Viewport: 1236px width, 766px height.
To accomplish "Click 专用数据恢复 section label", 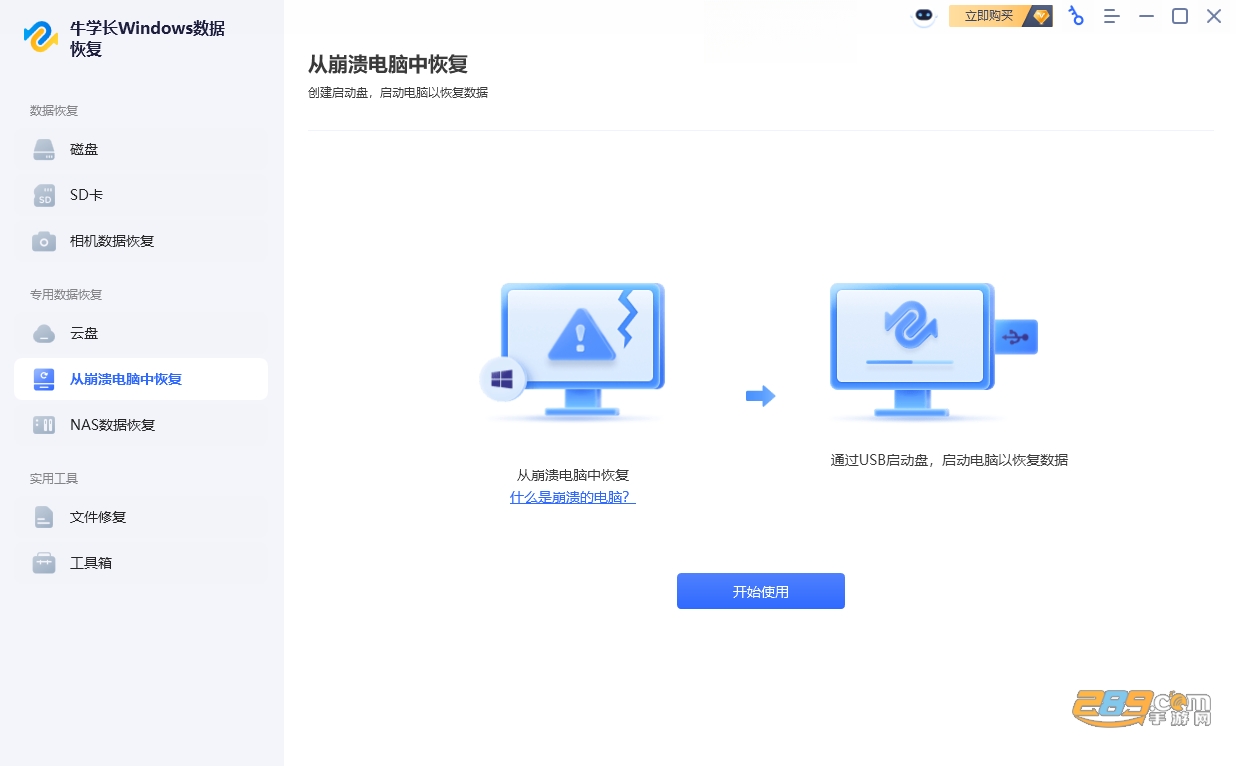I will point(66,295).
